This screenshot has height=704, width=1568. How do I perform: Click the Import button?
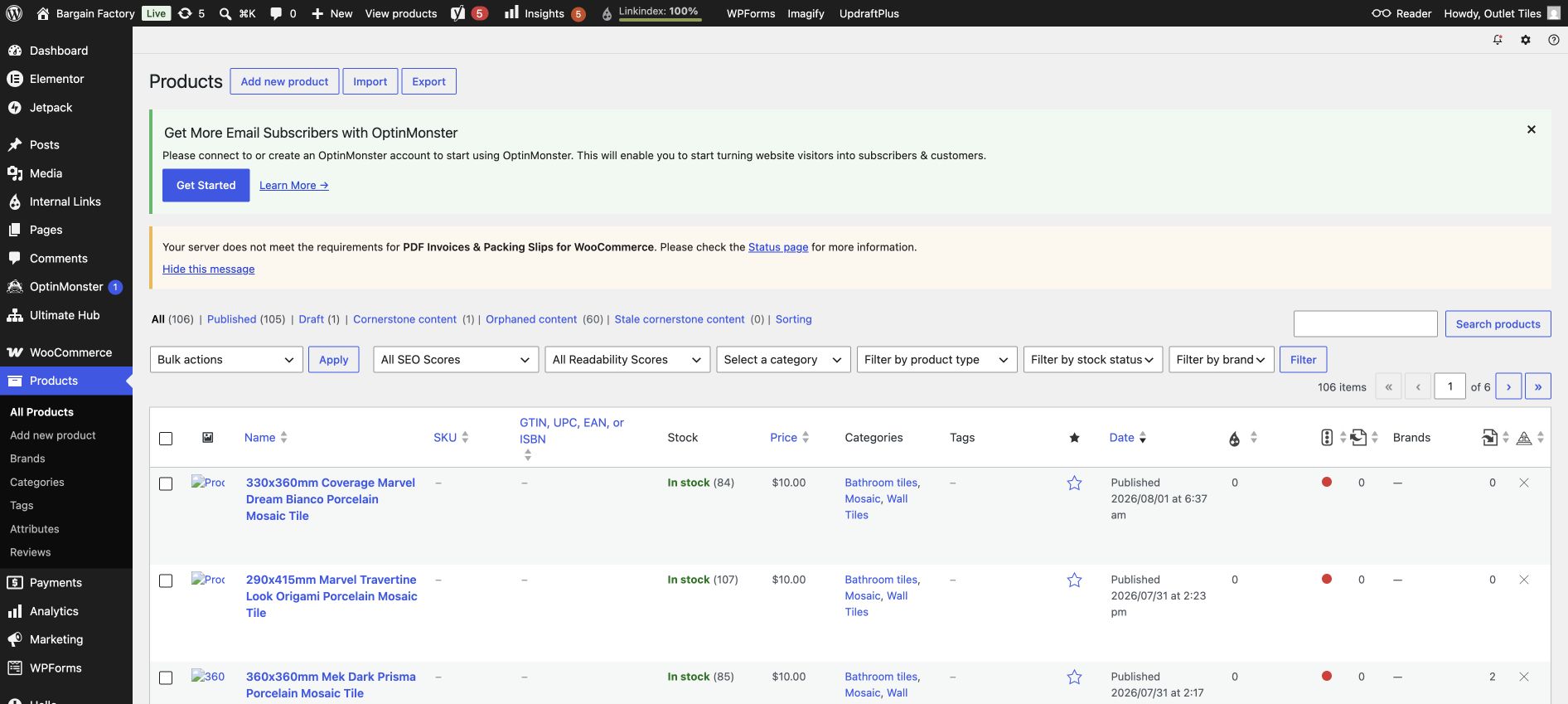click(x=370, y=81)
